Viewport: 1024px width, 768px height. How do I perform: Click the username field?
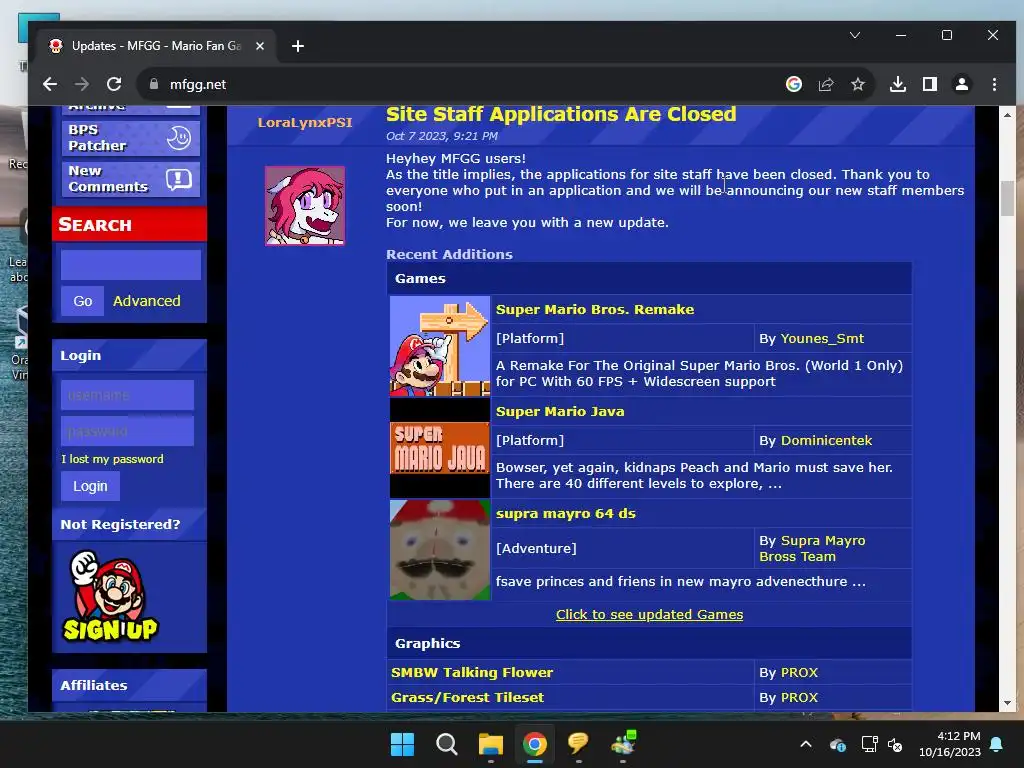127,395
